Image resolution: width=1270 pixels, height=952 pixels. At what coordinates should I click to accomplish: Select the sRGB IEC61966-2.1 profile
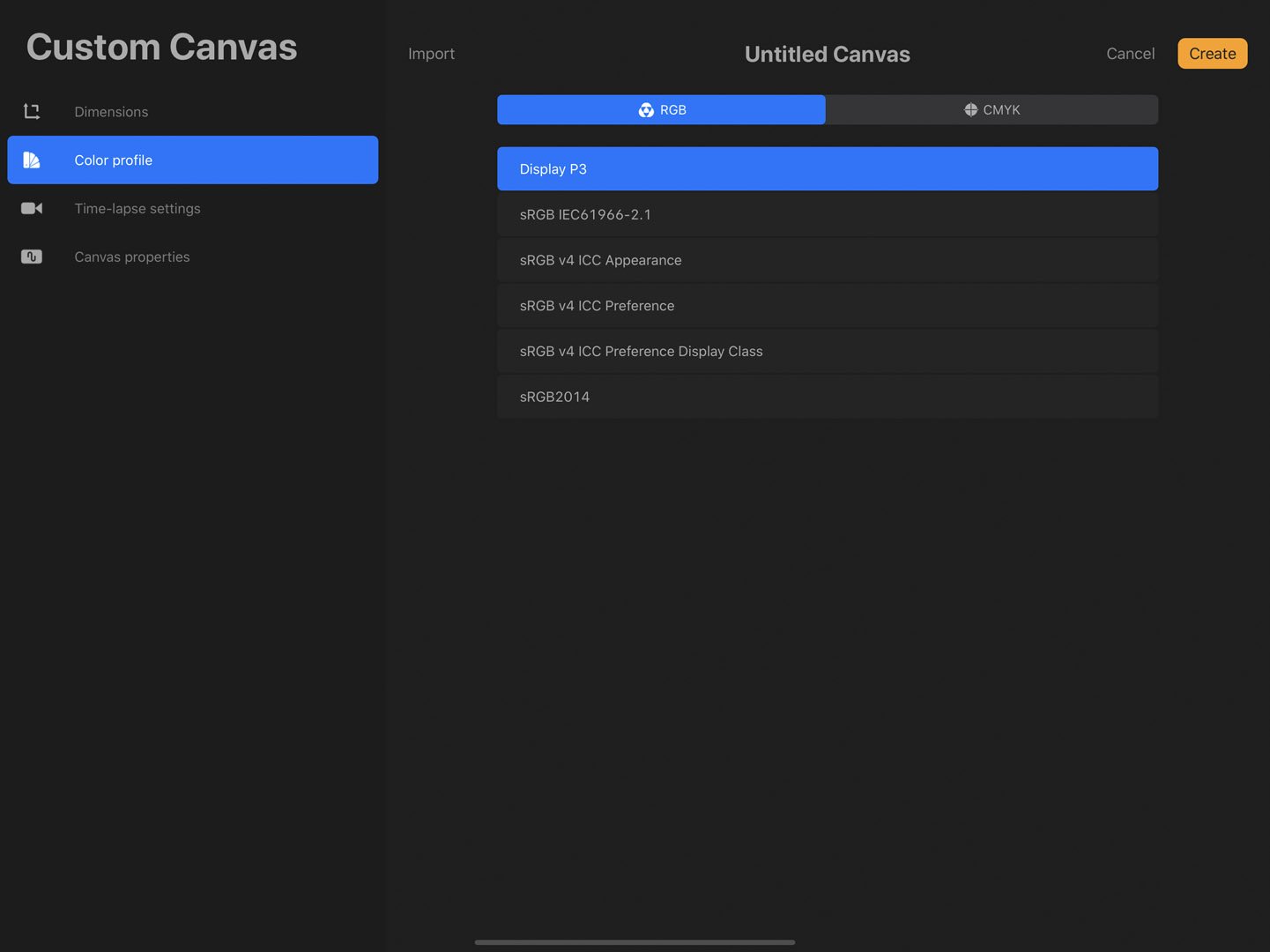[827, 213]
